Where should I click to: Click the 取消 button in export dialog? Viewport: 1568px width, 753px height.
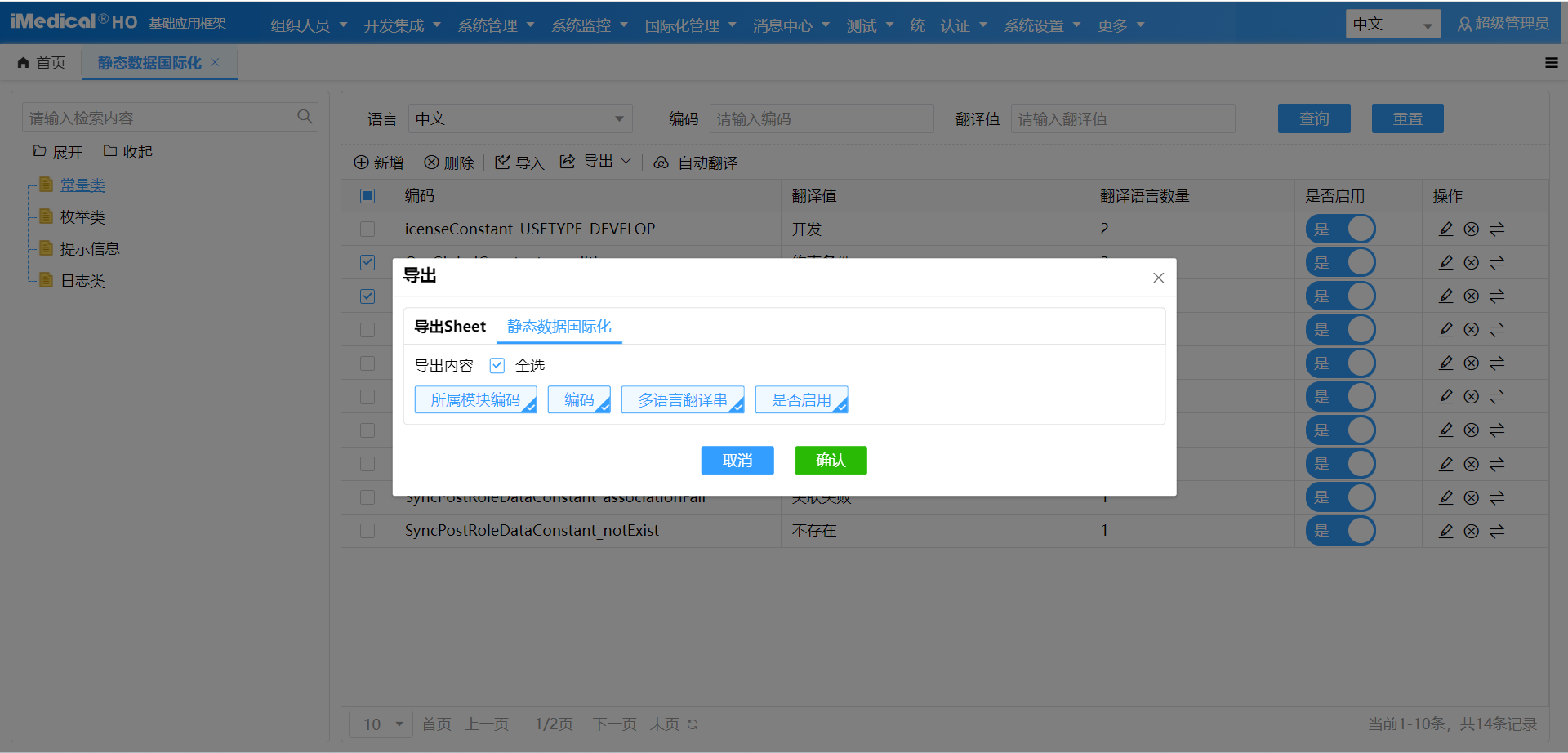coord(737,461)
